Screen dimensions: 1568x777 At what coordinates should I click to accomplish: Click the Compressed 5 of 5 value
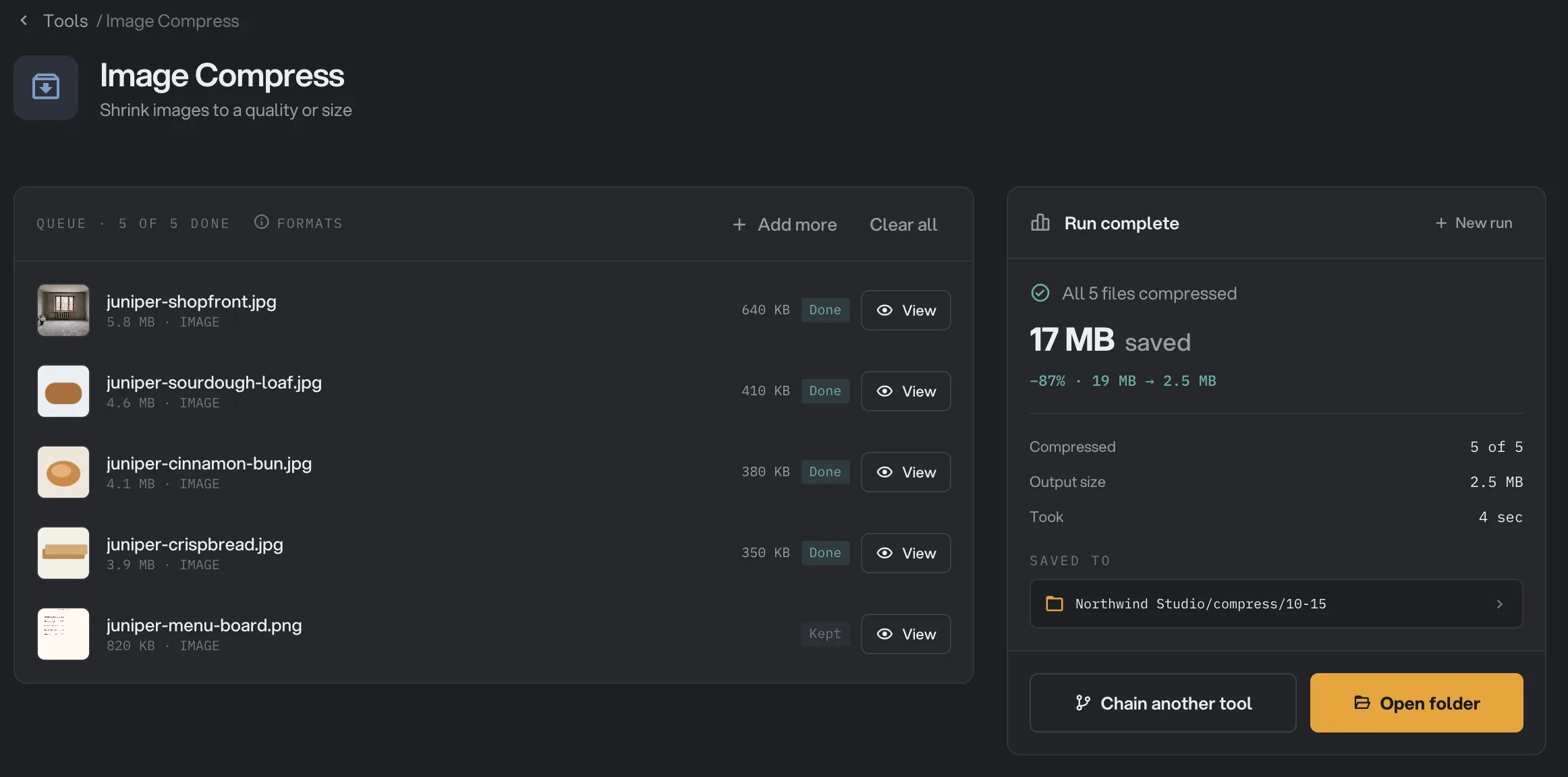[1496, 447]
